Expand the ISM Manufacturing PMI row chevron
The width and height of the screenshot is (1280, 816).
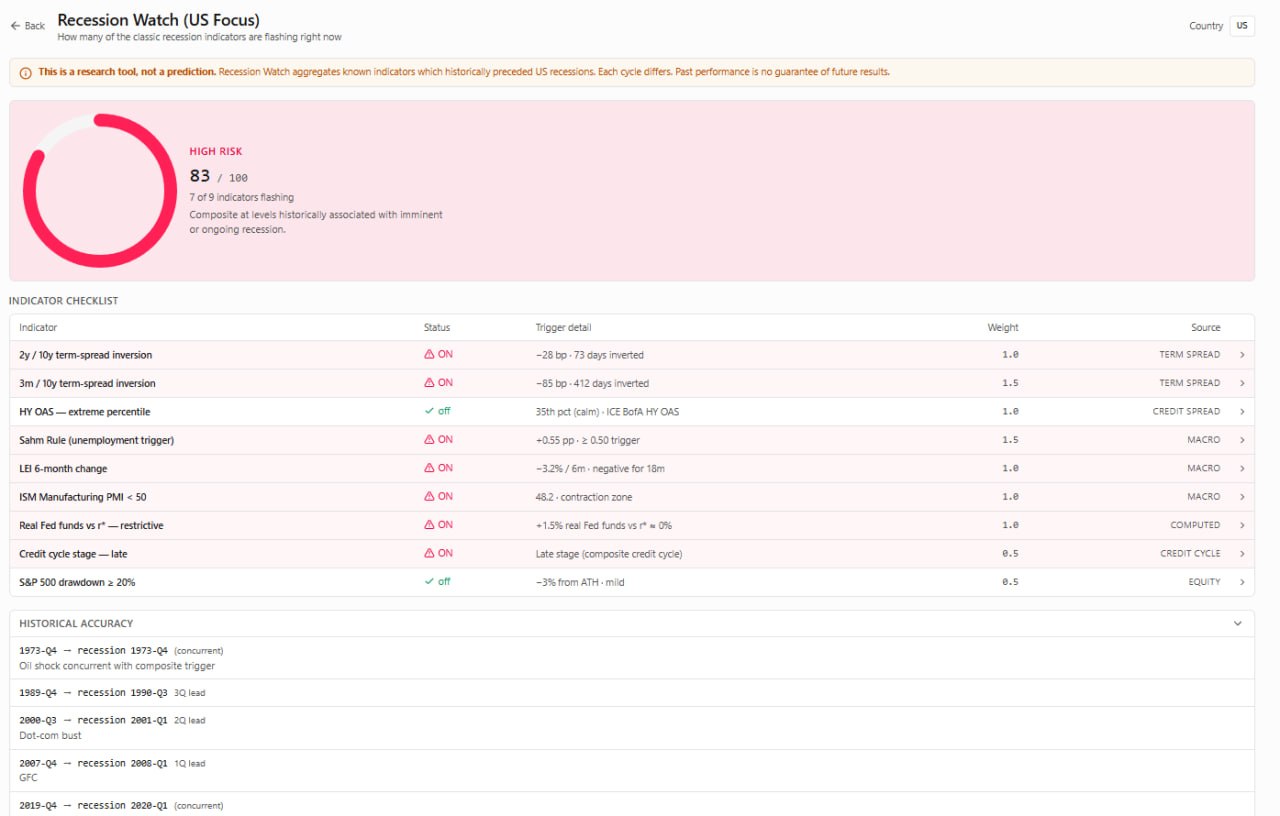pyautogui.click(x=1242, y=497)
